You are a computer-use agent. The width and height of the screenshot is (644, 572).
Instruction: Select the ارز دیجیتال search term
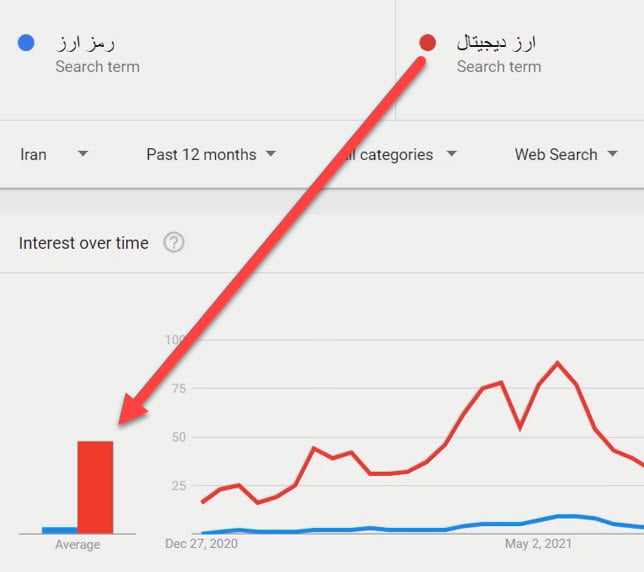[x=497, y=43]
